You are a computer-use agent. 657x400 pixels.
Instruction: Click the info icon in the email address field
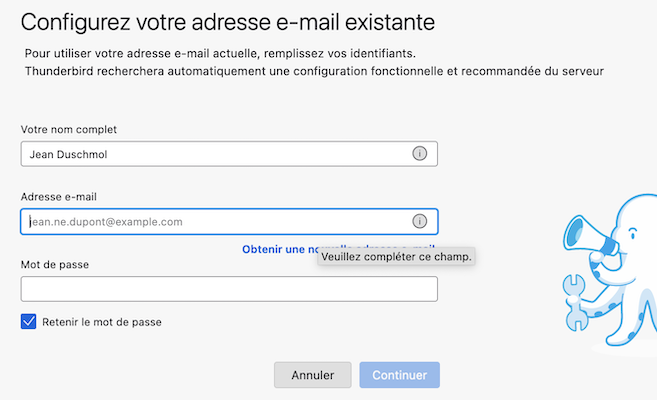pyautogui.click(x=419, y=221)
